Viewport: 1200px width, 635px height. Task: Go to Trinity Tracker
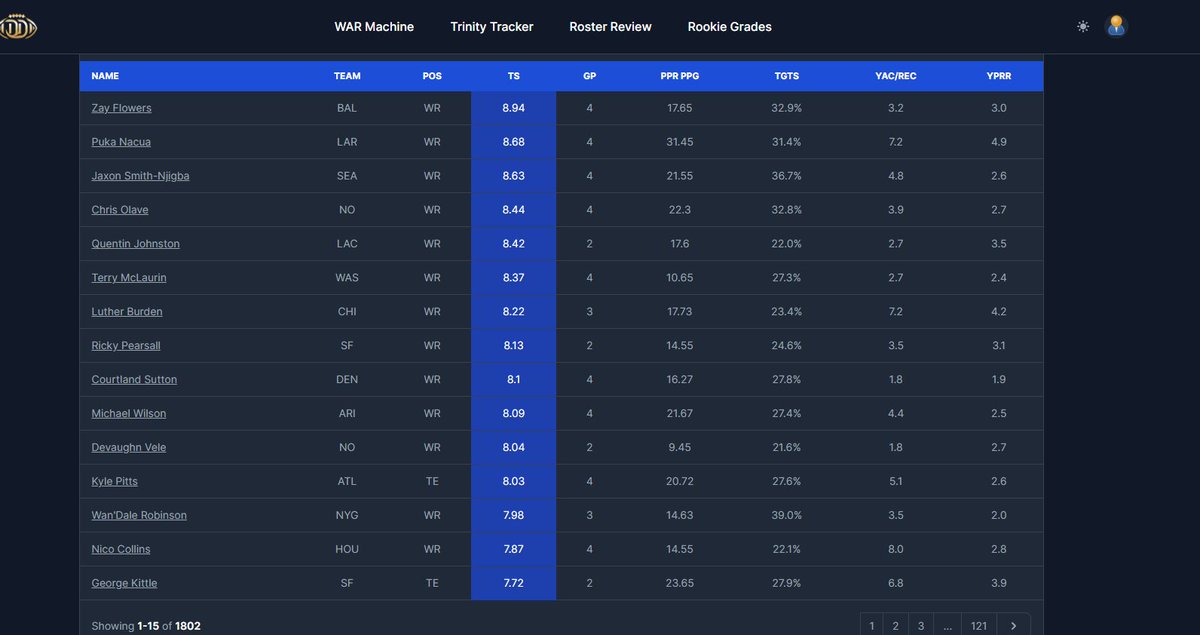492,27
